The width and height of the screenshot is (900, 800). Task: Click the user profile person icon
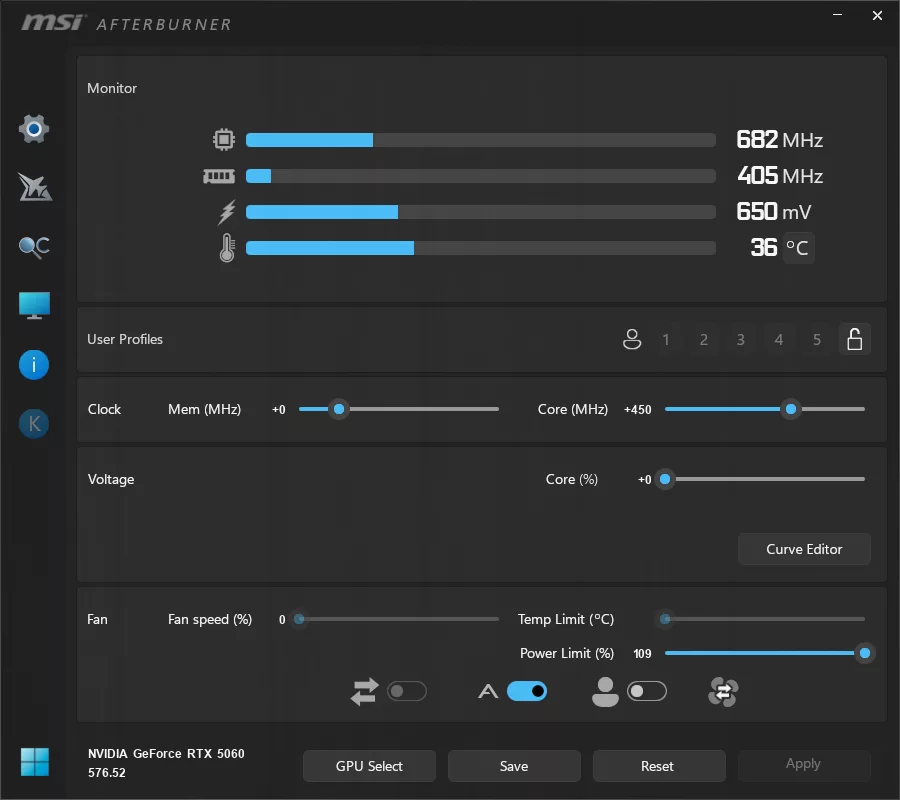click(632, 339)
